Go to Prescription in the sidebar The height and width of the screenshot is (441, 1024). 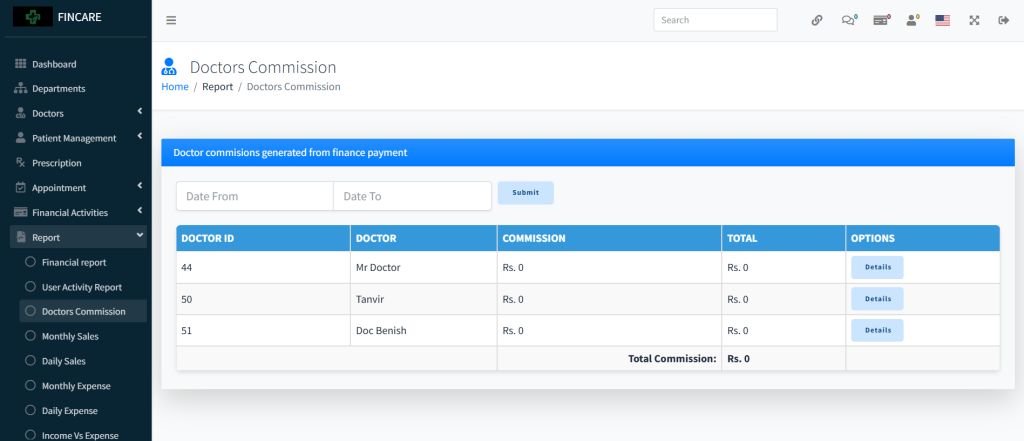pyautogui.click(x=56, y=163)
